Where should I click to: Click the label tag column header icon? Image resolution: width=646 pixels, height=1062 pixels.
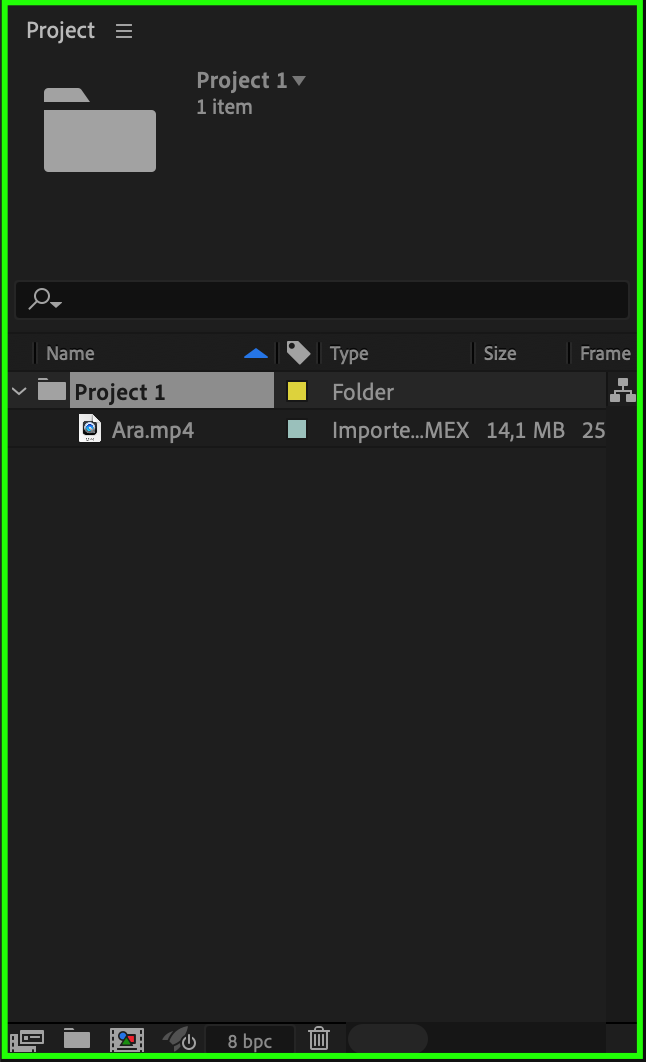tap(299, 353)
